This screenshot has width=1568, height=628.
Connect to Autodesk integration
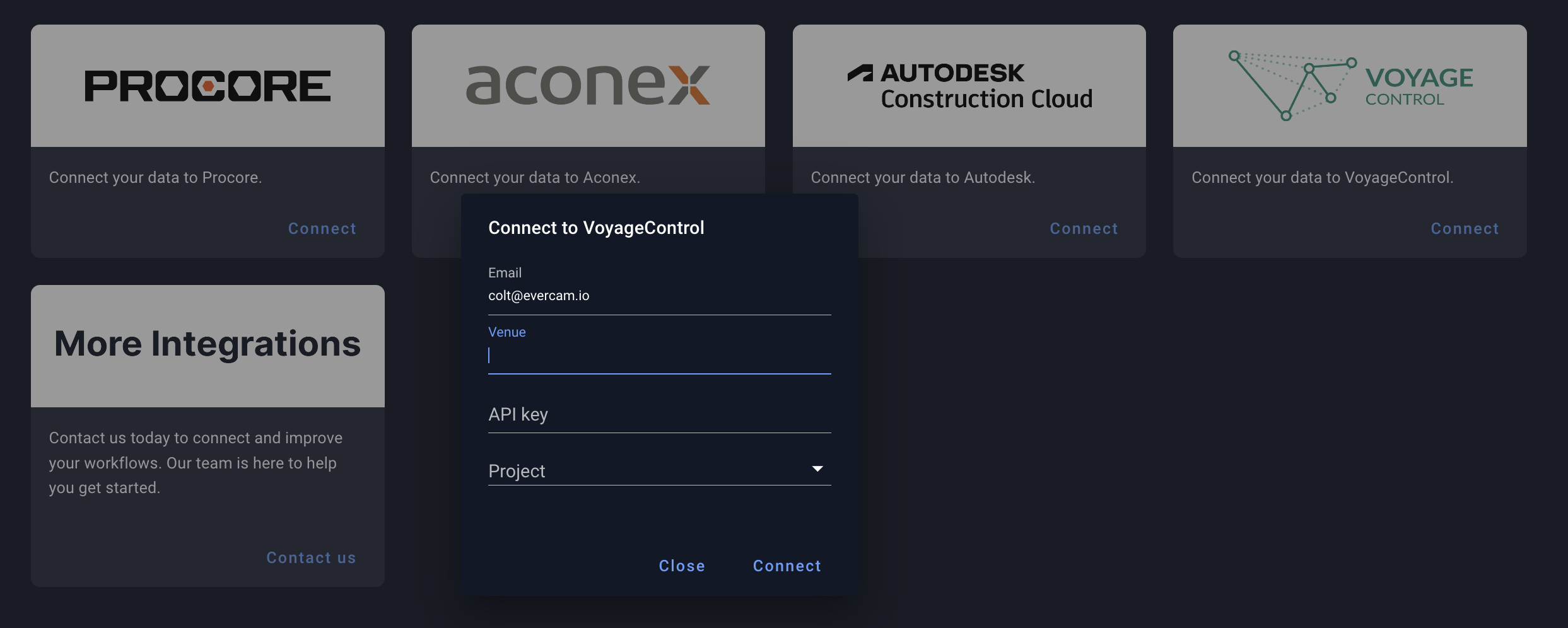coord(1084,229)
